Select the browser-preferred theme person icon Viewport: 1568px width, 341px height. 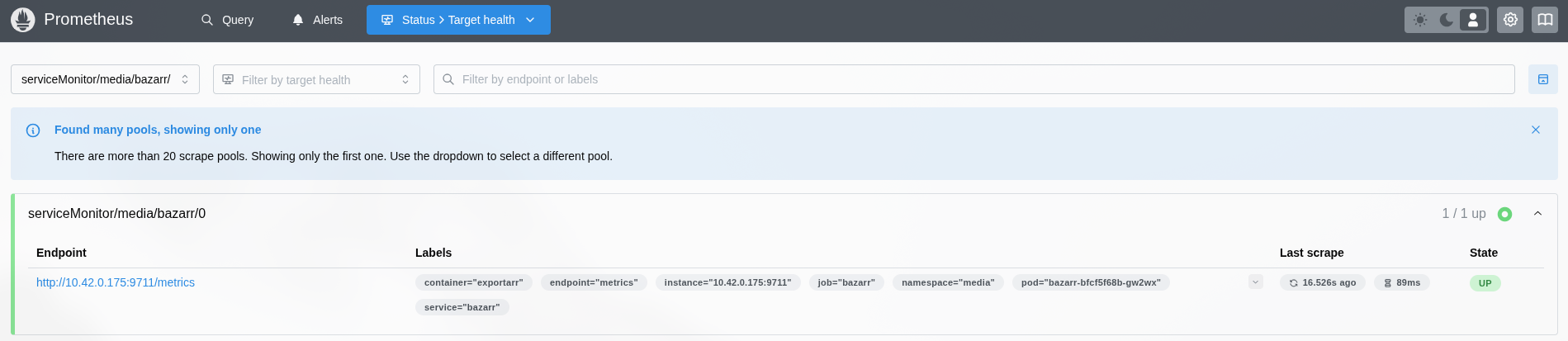point(1473,20)
